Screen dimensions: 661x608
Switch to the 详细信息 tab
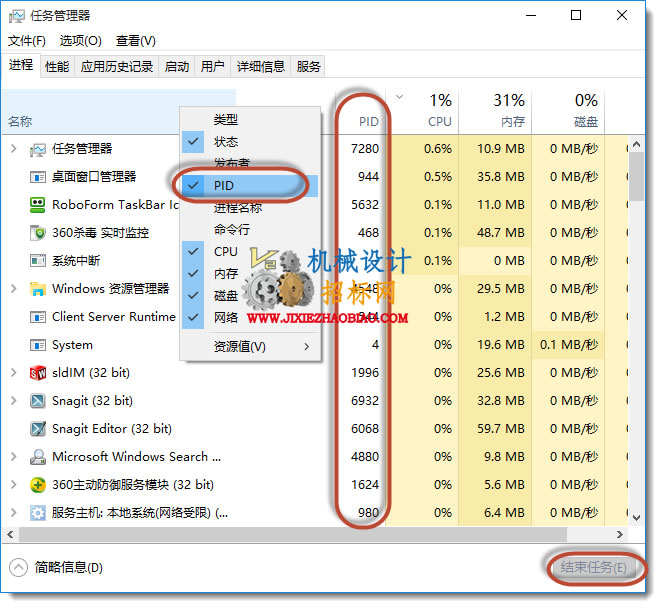pos(261,67)
